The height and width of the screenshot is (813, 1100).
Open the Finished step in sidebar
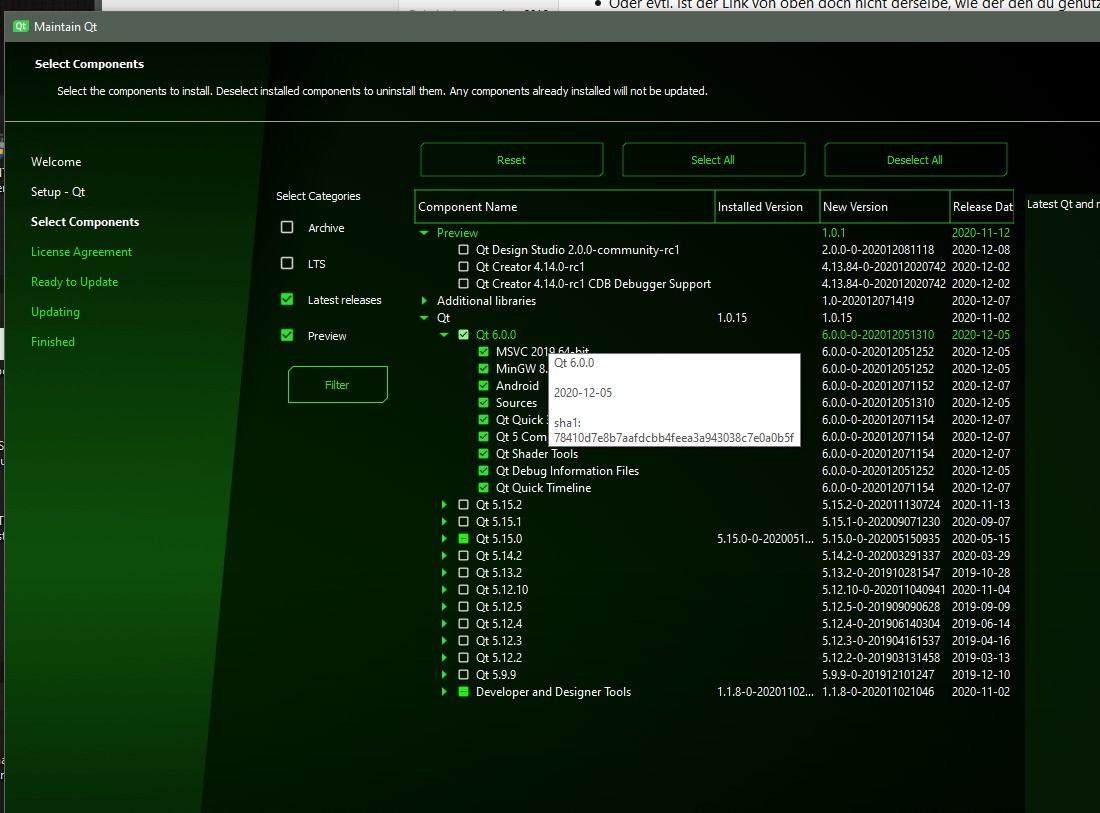(53, 342)
